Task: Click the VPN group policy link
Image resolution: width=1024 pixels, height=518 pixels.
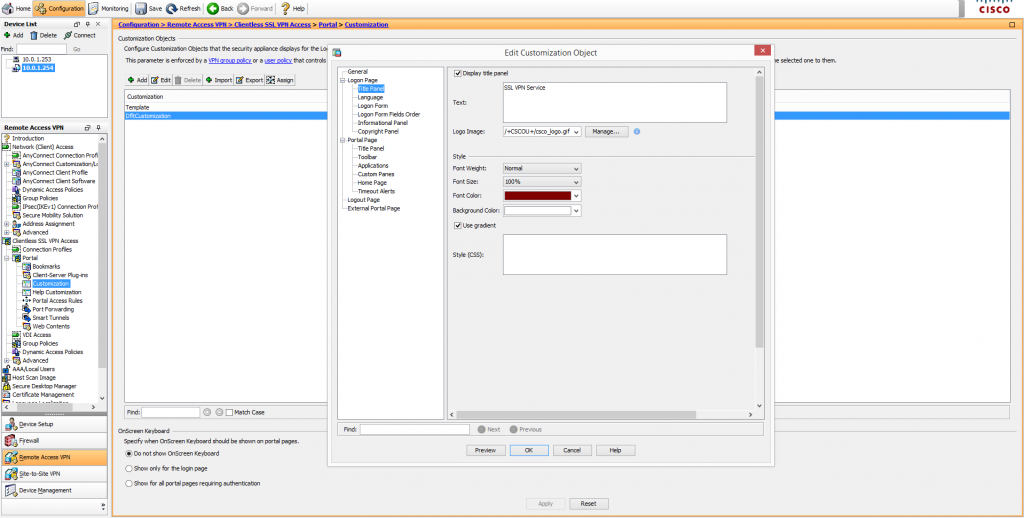Action: (229, 61)
